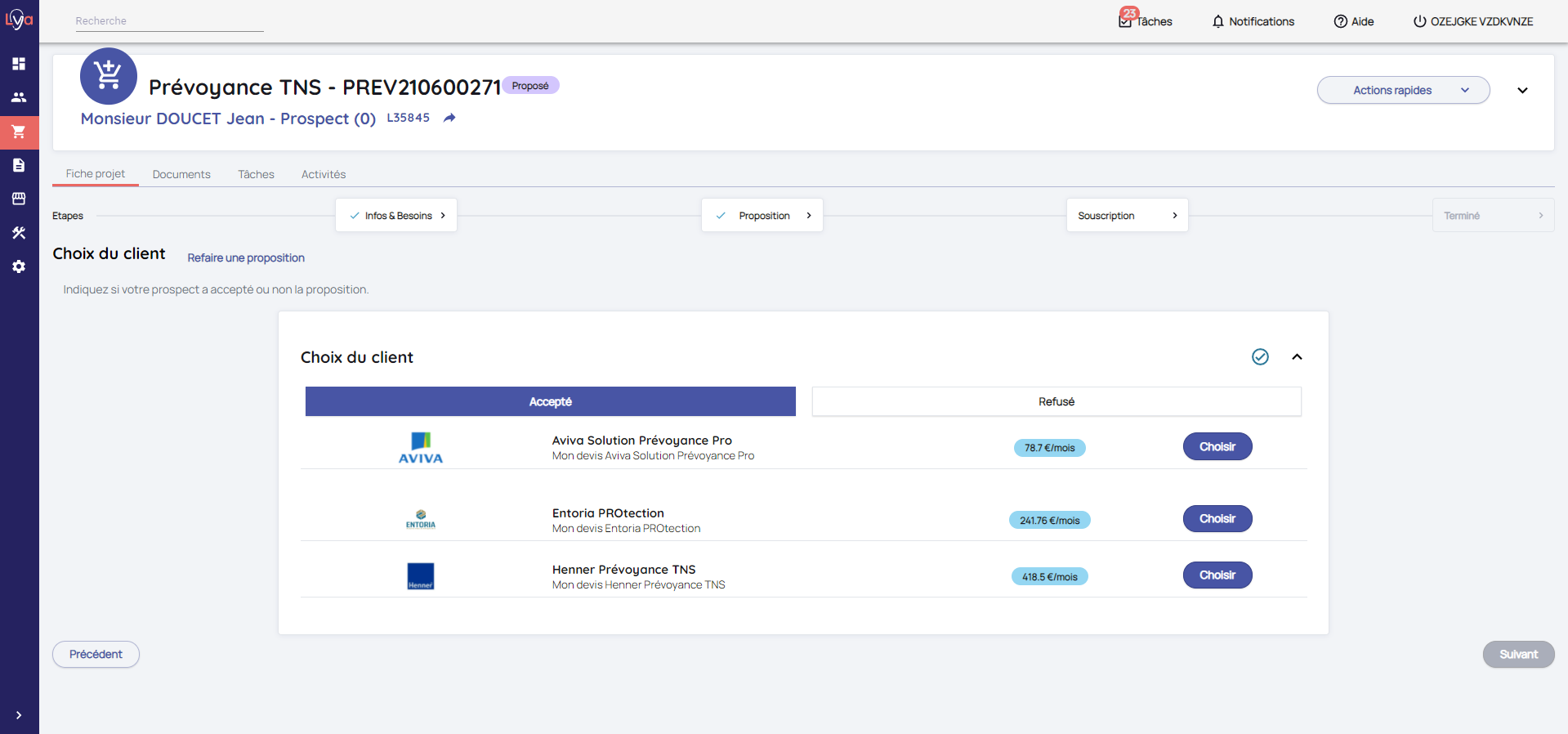Expand the sidebar with bottom chevron
This screenshot has height=734, width=1568.
(x=19, y=715)
